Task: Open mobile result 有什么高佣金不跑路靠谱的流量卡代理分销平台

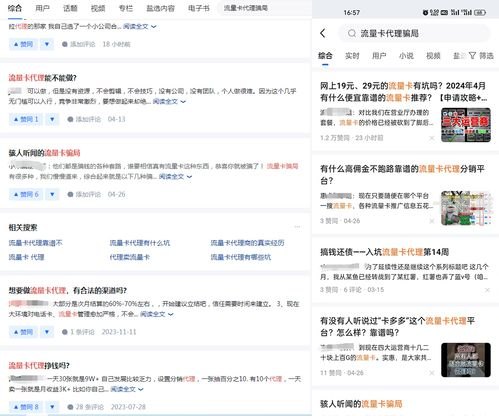Action: tap(402, 175)
